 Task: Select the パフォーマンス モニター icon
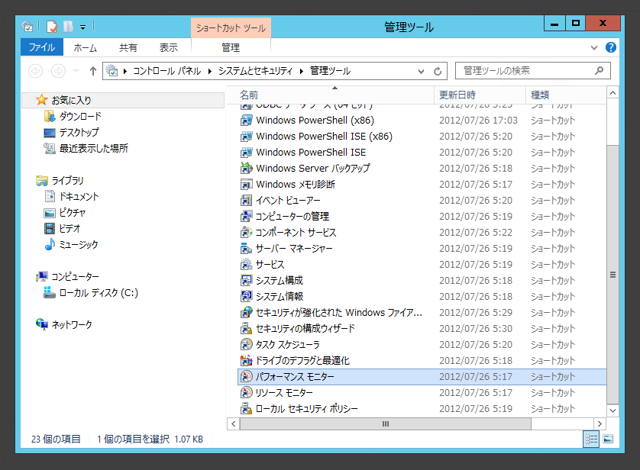[246, 377]
